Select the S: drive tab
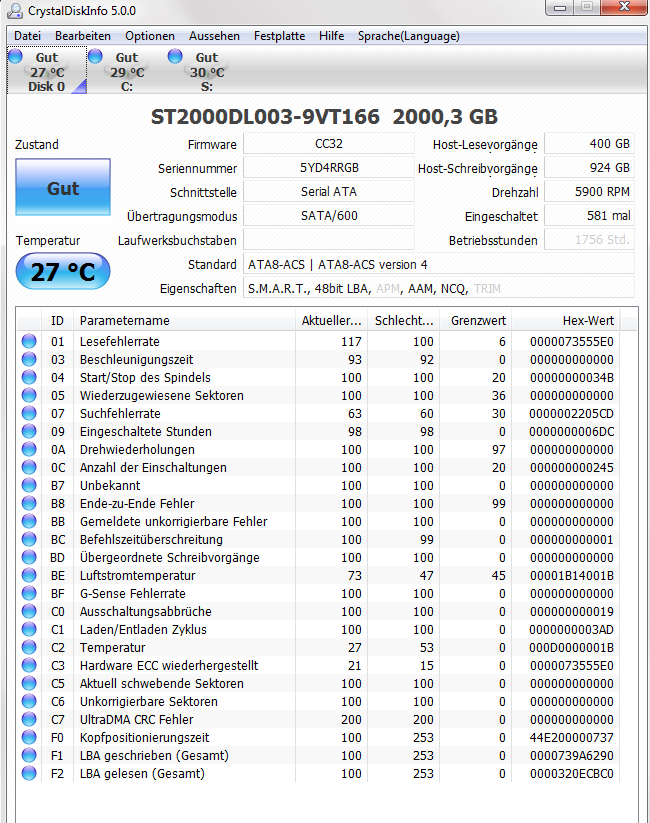 coord(206,71)
